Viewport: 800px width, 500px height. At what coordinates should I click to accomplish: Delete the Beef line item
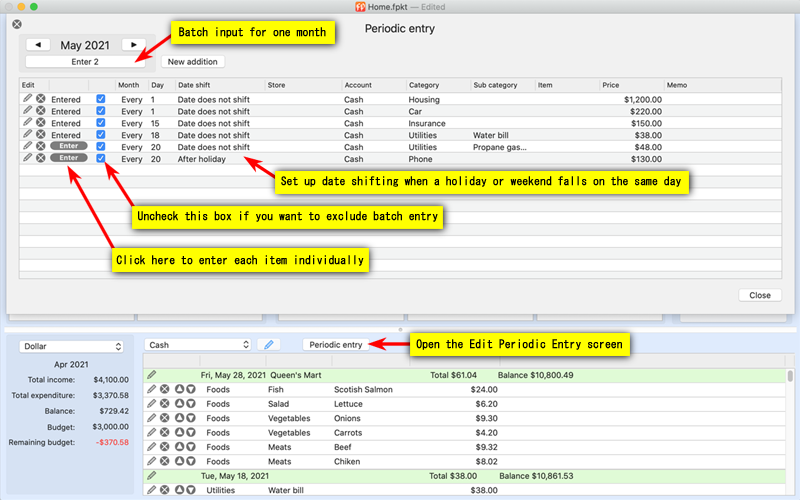[x=165, y=446]
